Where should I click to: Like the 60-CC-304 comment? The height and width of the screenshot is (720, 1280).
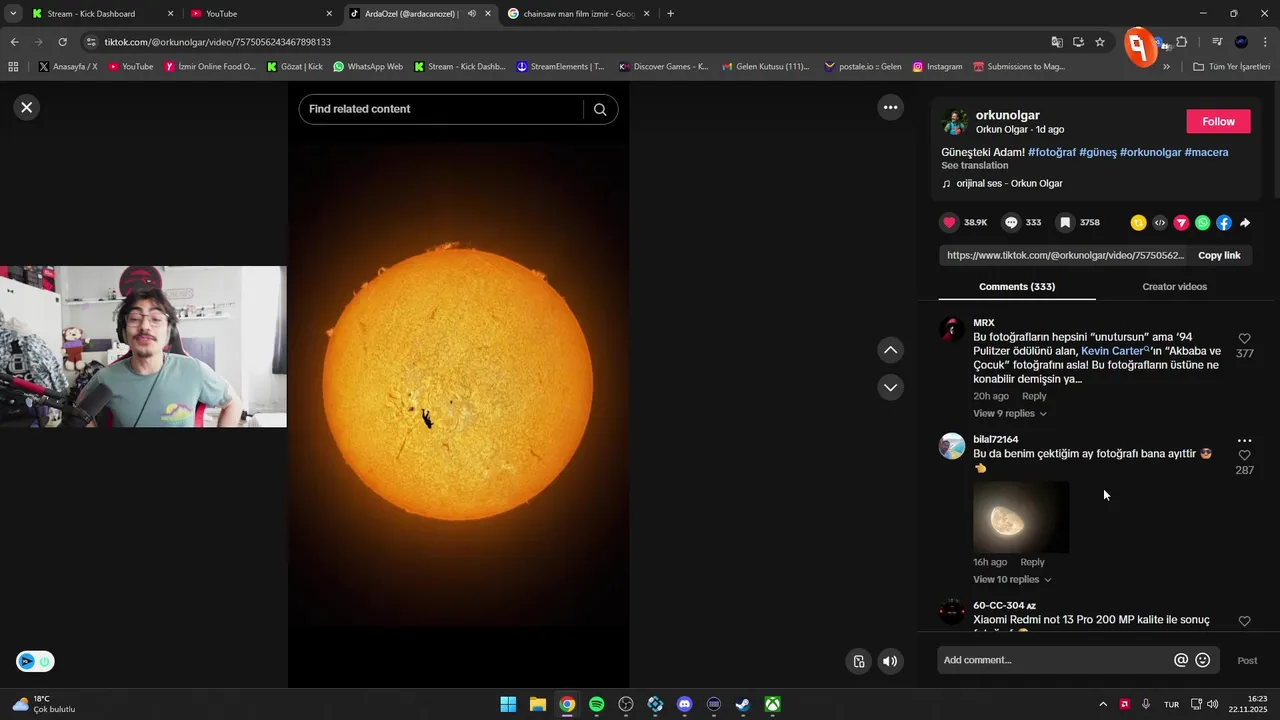(1244, 621)
